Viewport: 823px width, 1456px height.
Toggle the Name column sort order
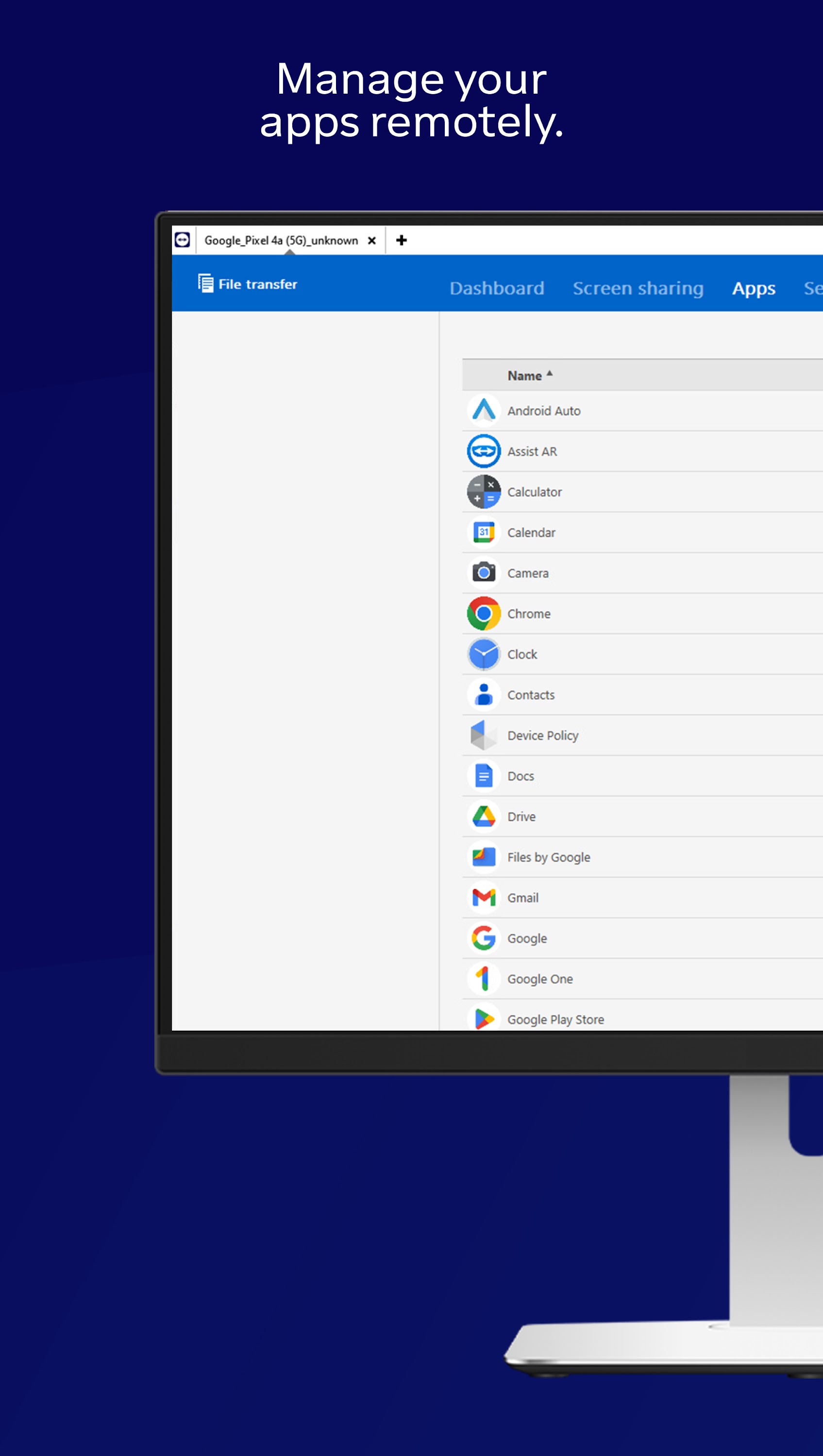[x=530, y=375]
